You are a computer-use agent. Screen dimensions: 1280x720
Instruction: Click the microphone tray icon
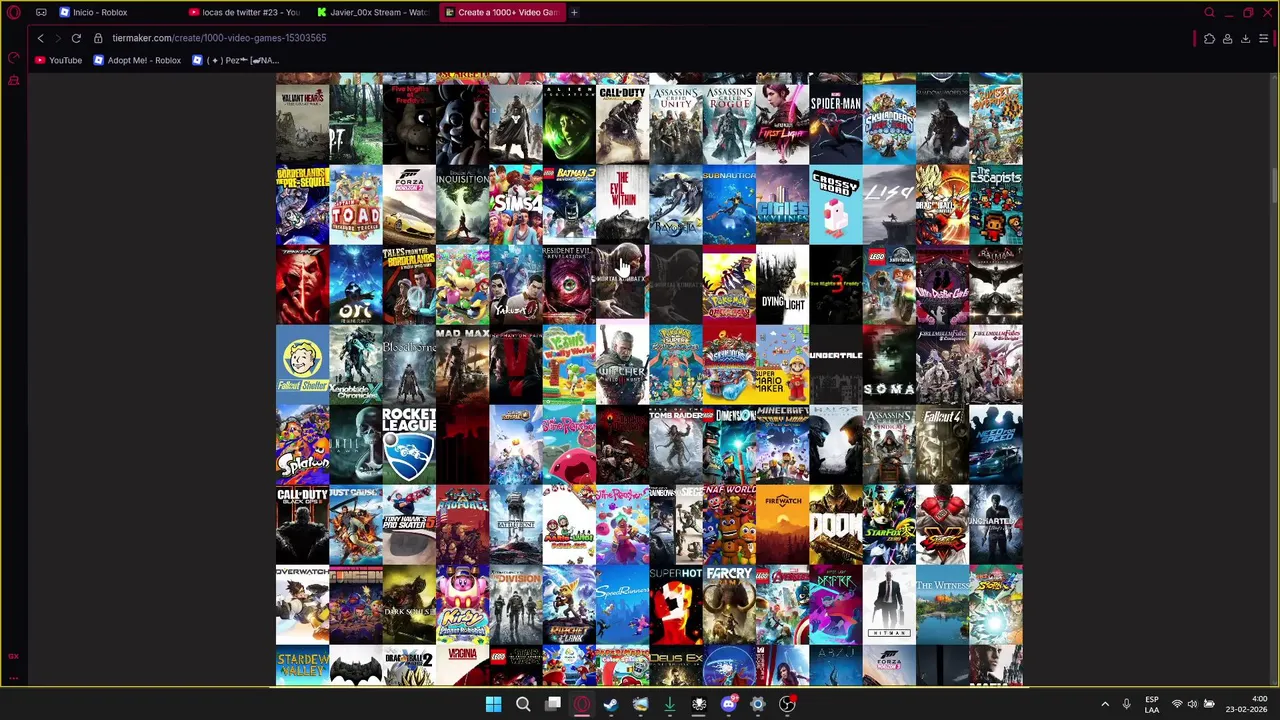pyautogui.click(x=1126, y=704)
